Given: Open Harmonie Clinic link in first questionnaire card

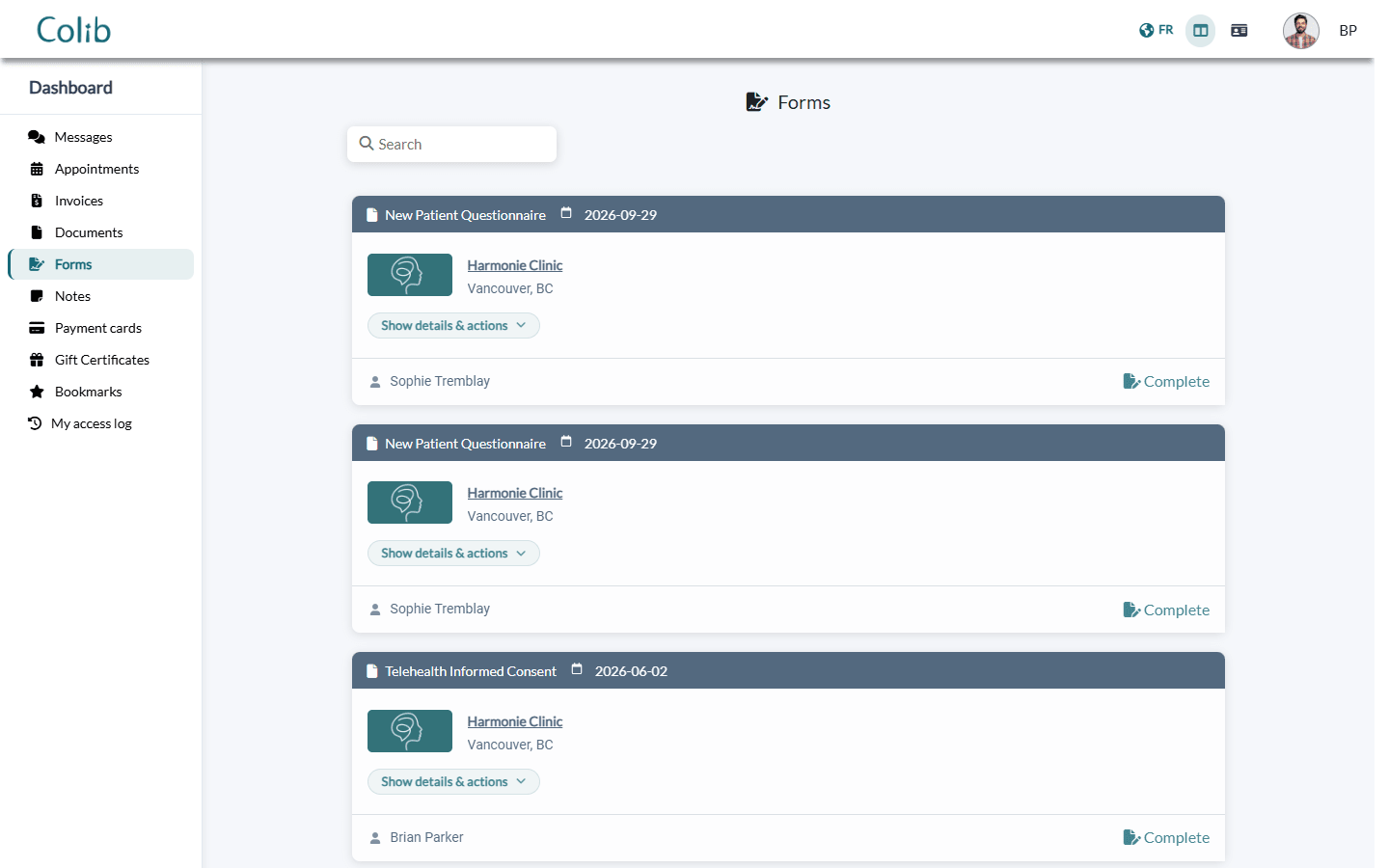Looking at the screenshot, I should coord(514,265).
